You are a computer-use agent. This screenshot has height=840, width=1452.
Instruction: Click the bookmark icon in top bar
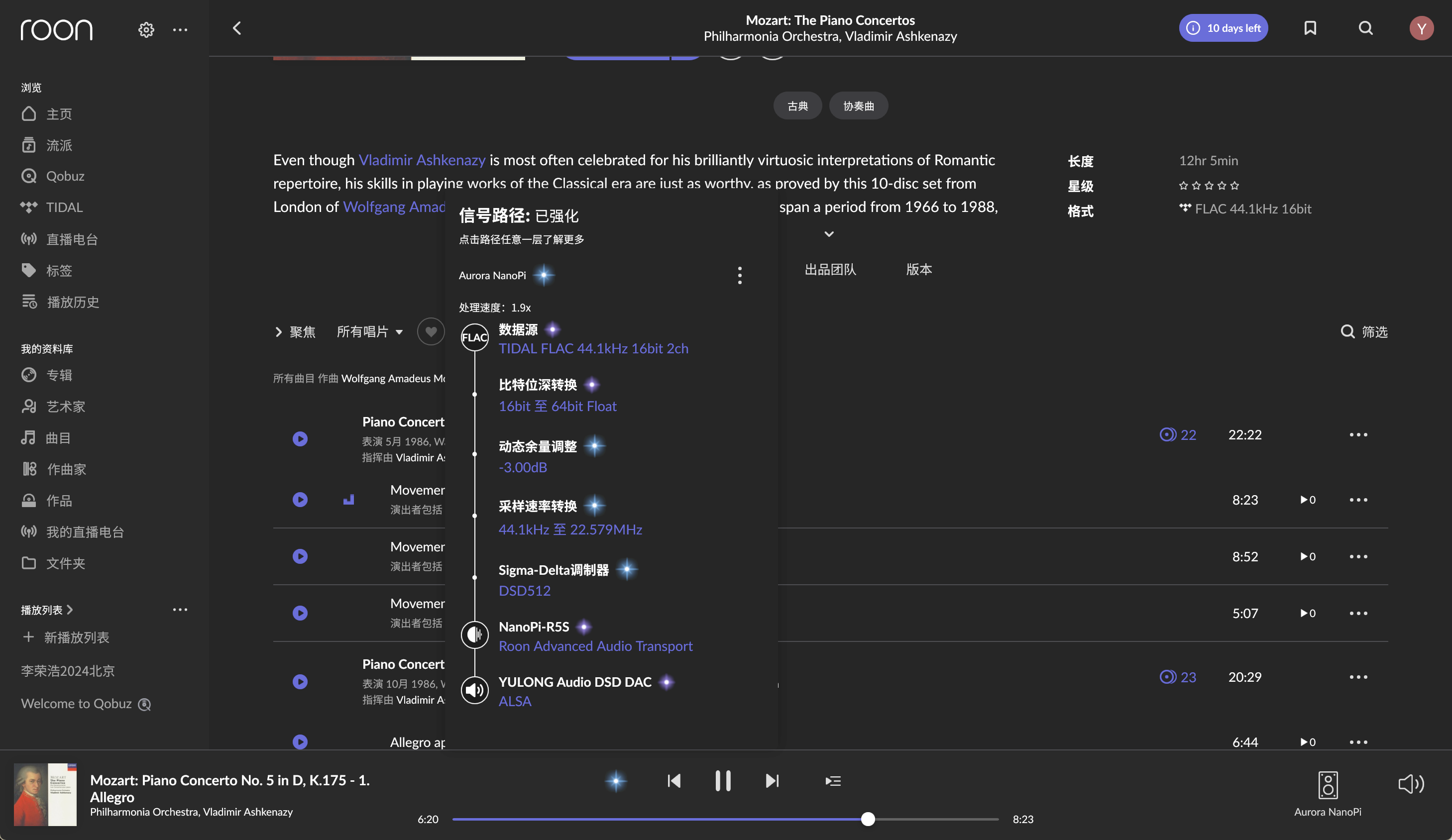1310,28
